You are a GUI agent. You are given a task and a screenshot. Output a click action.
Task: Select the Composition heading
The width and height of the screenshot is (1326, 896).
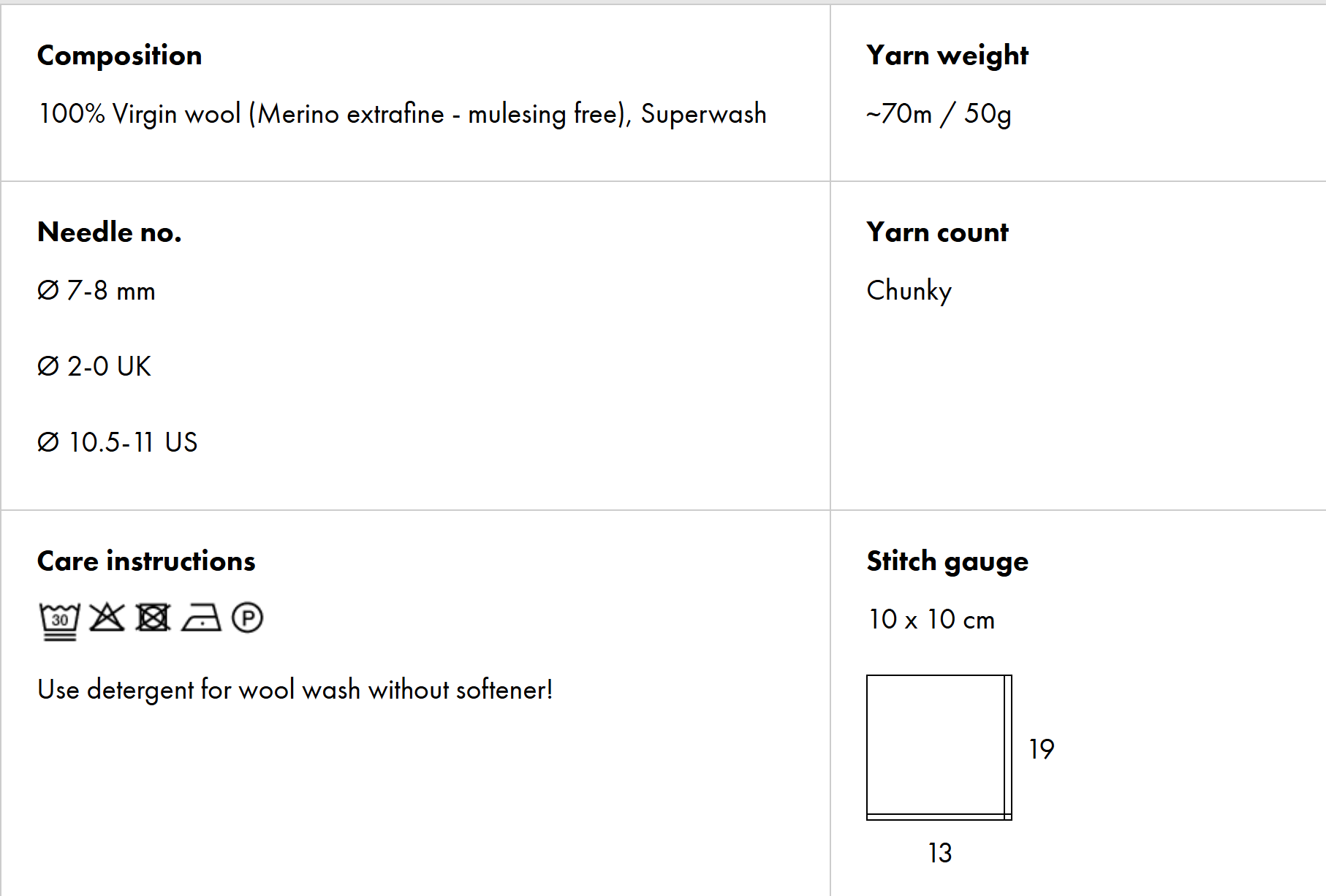pyautogui.click(x=119, y=56)
